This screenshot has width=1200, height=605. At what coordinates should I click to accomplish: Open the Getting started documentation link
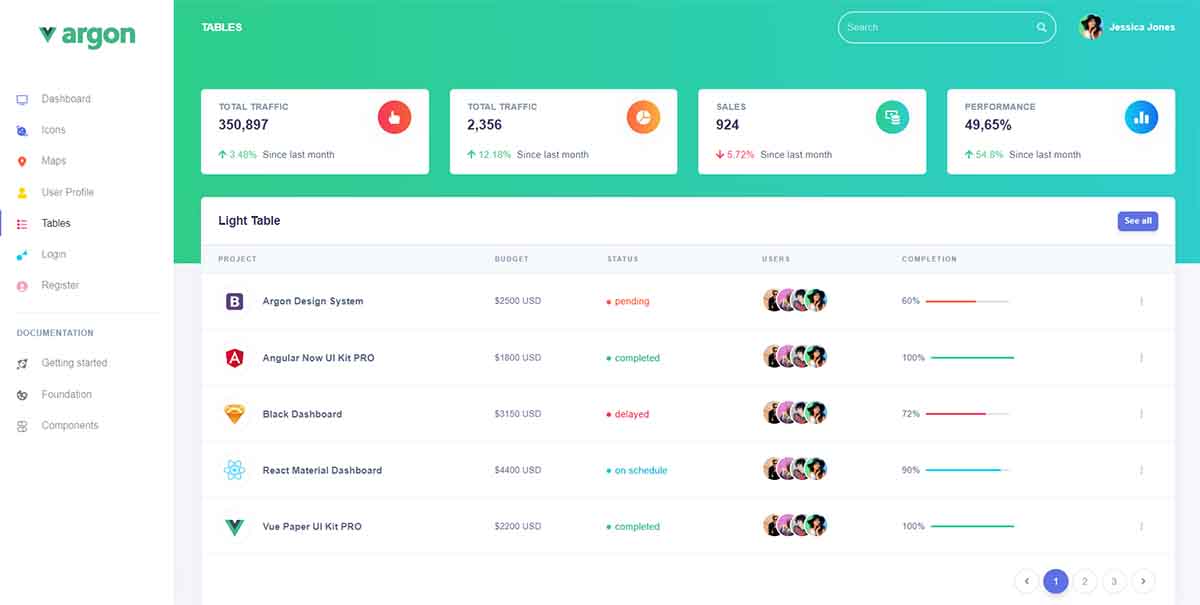tap(77, 363)
